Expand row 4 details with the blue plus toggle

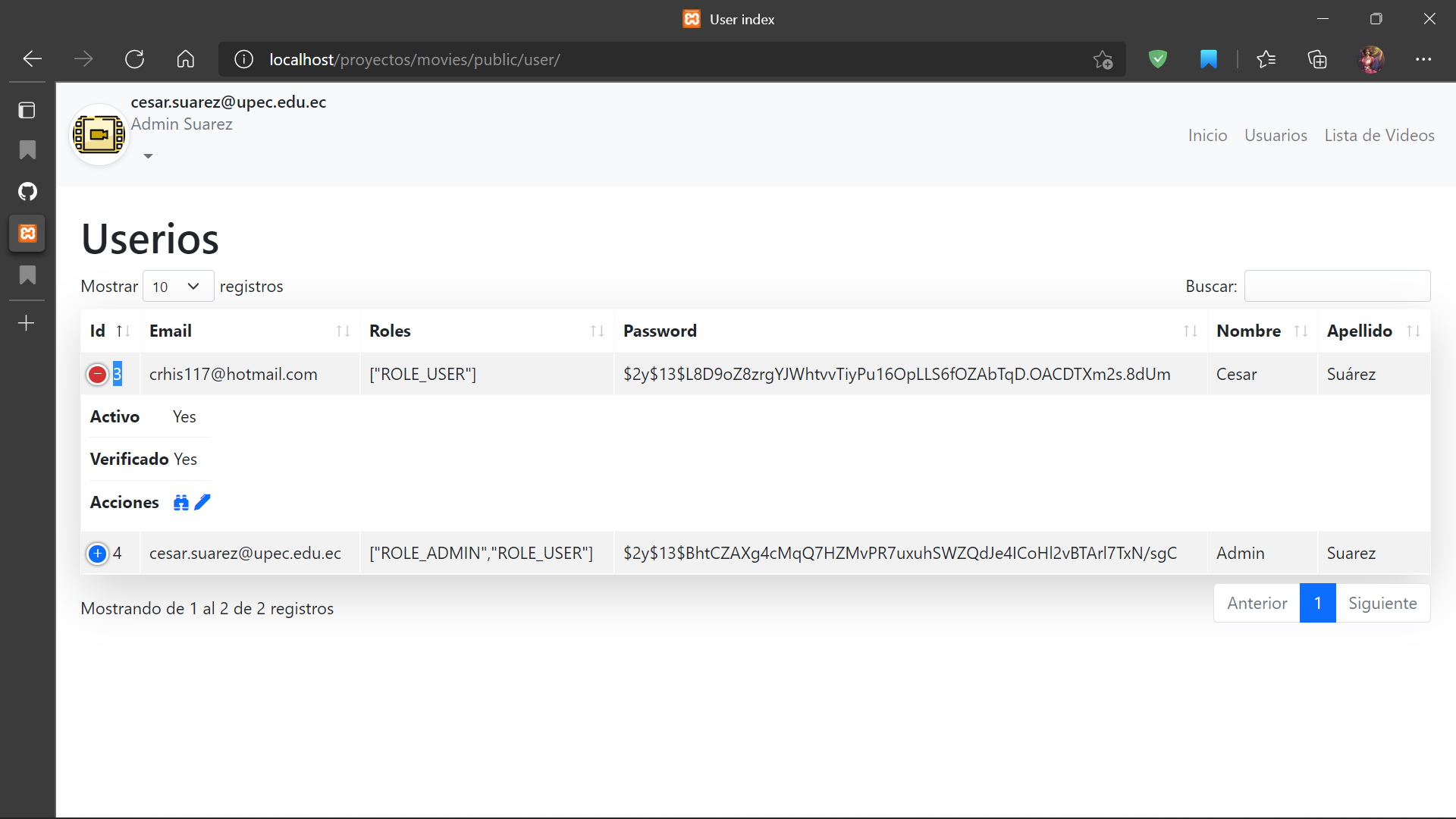(x=97, y=554)
